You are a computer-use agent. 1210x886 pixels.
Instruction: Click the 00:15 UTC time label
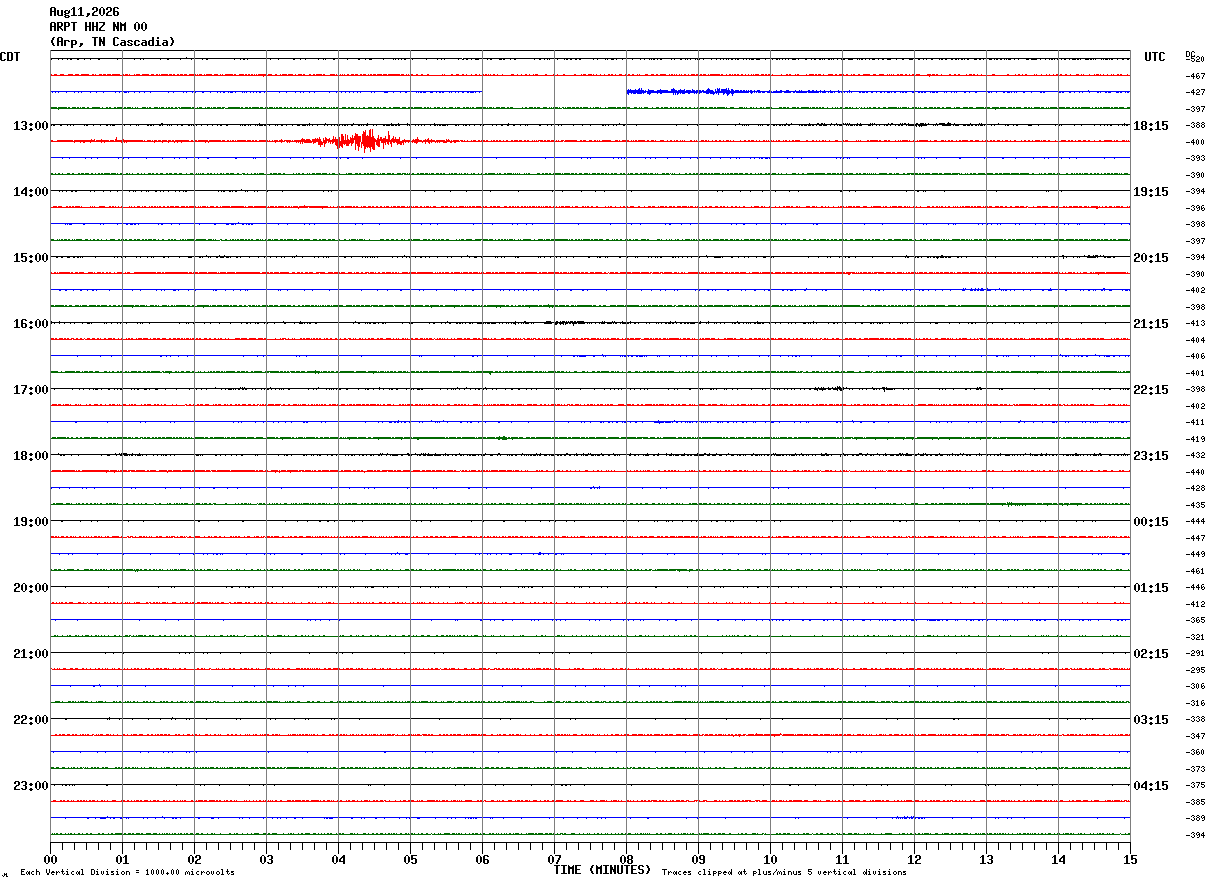coord(1151,522)
